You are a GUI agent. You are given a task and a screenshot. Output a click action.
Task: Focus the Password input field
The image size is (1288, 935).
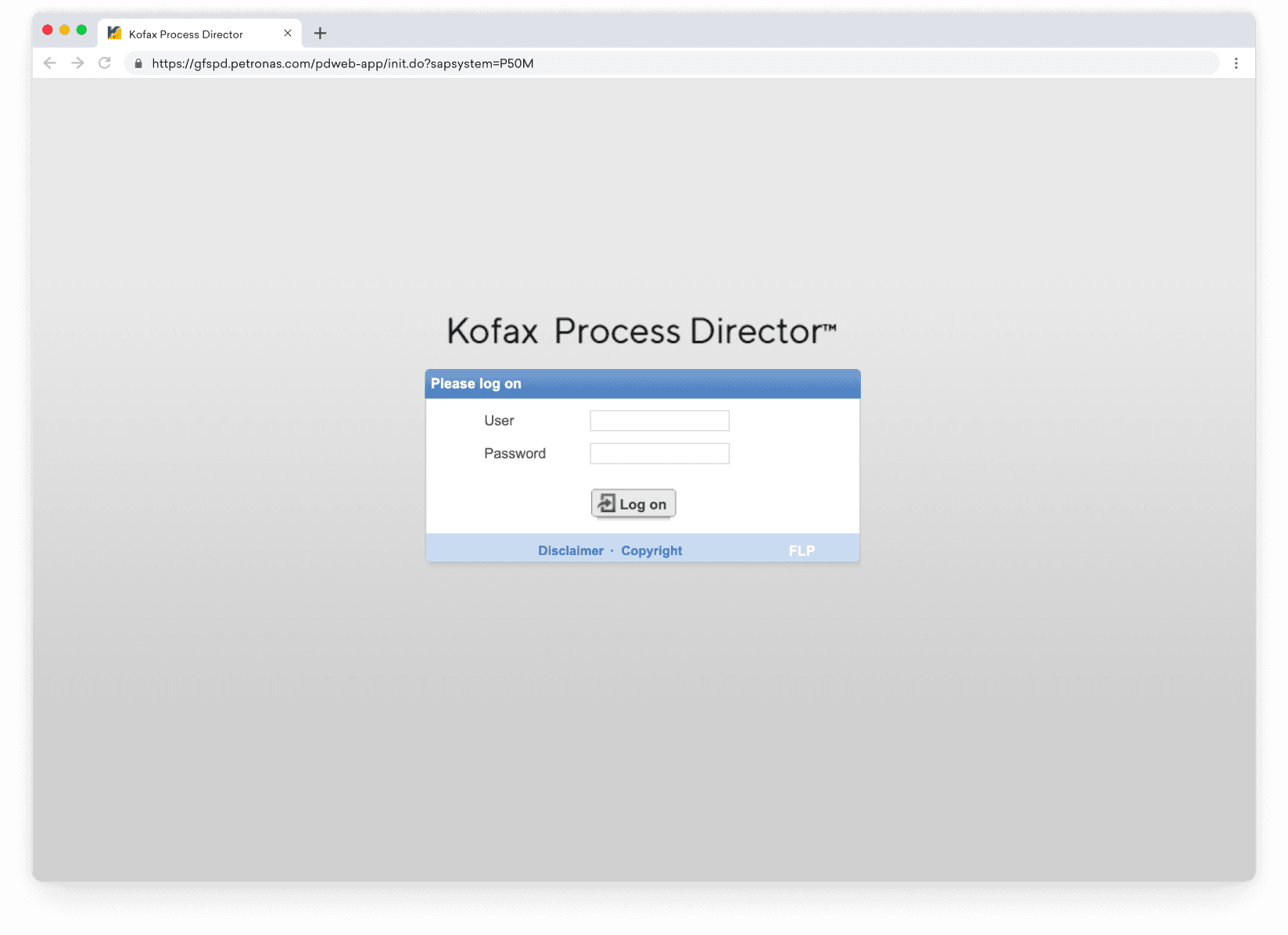pos(660,453)
